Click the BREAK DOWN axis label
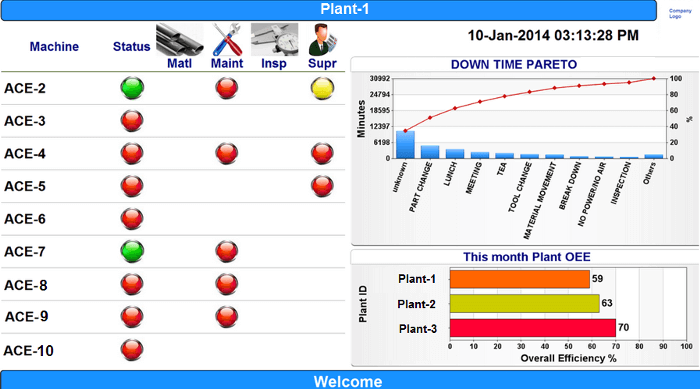Image resolution: width=700 pixels, height=389 pixels. pyautogui.click(x=570, y=186)
